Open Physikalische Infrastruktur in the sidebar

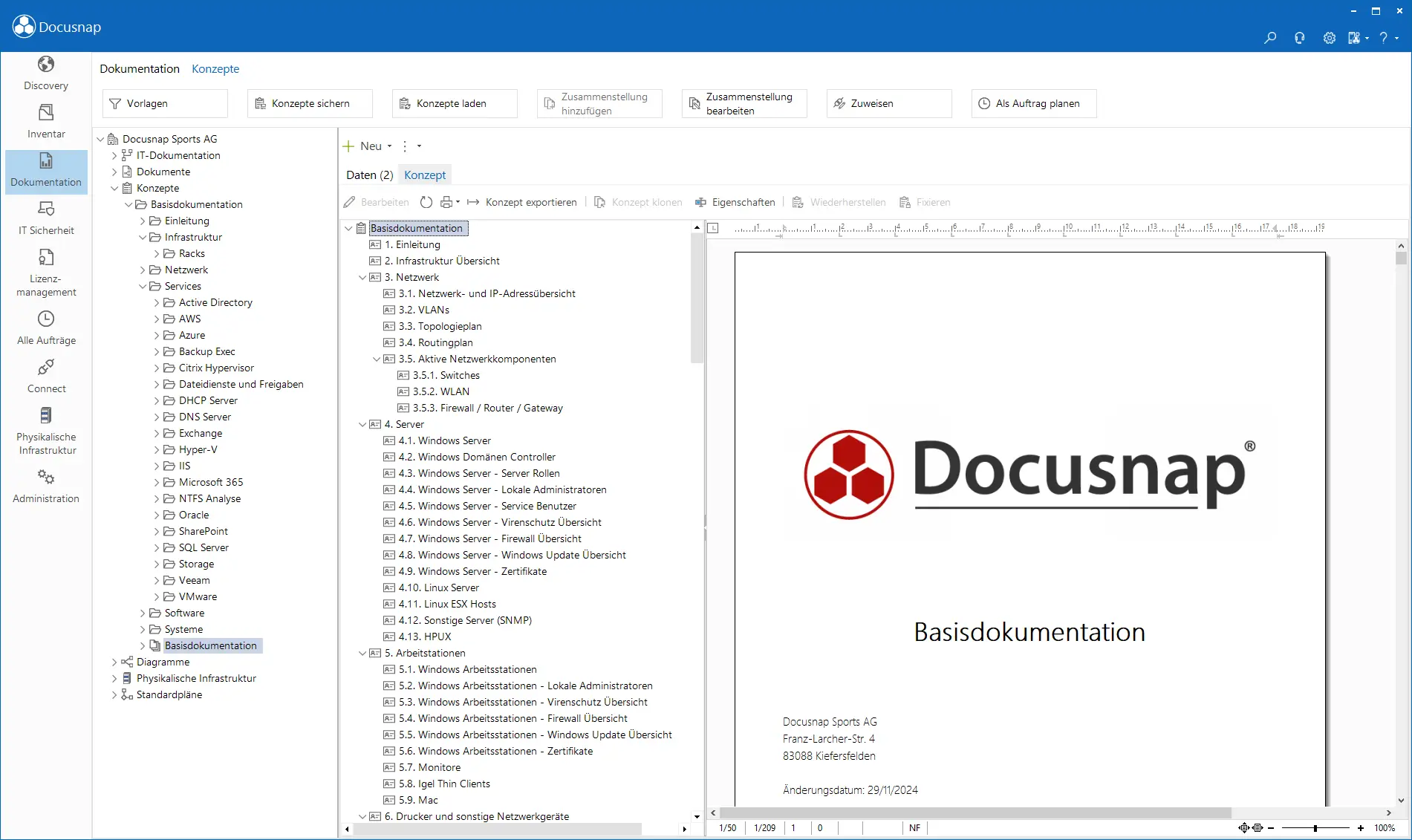46,432
